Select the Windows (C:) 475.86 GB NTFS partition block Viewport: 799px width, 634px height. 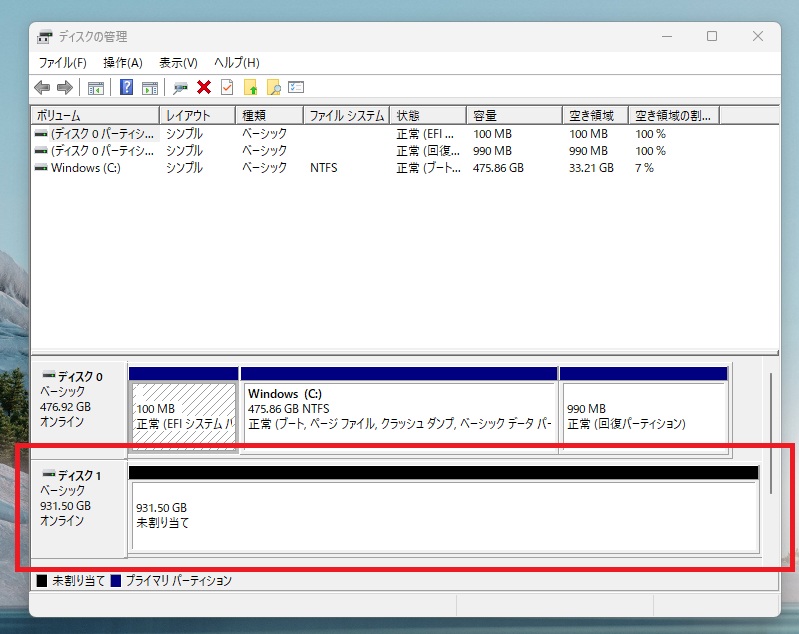click(398, 409)
